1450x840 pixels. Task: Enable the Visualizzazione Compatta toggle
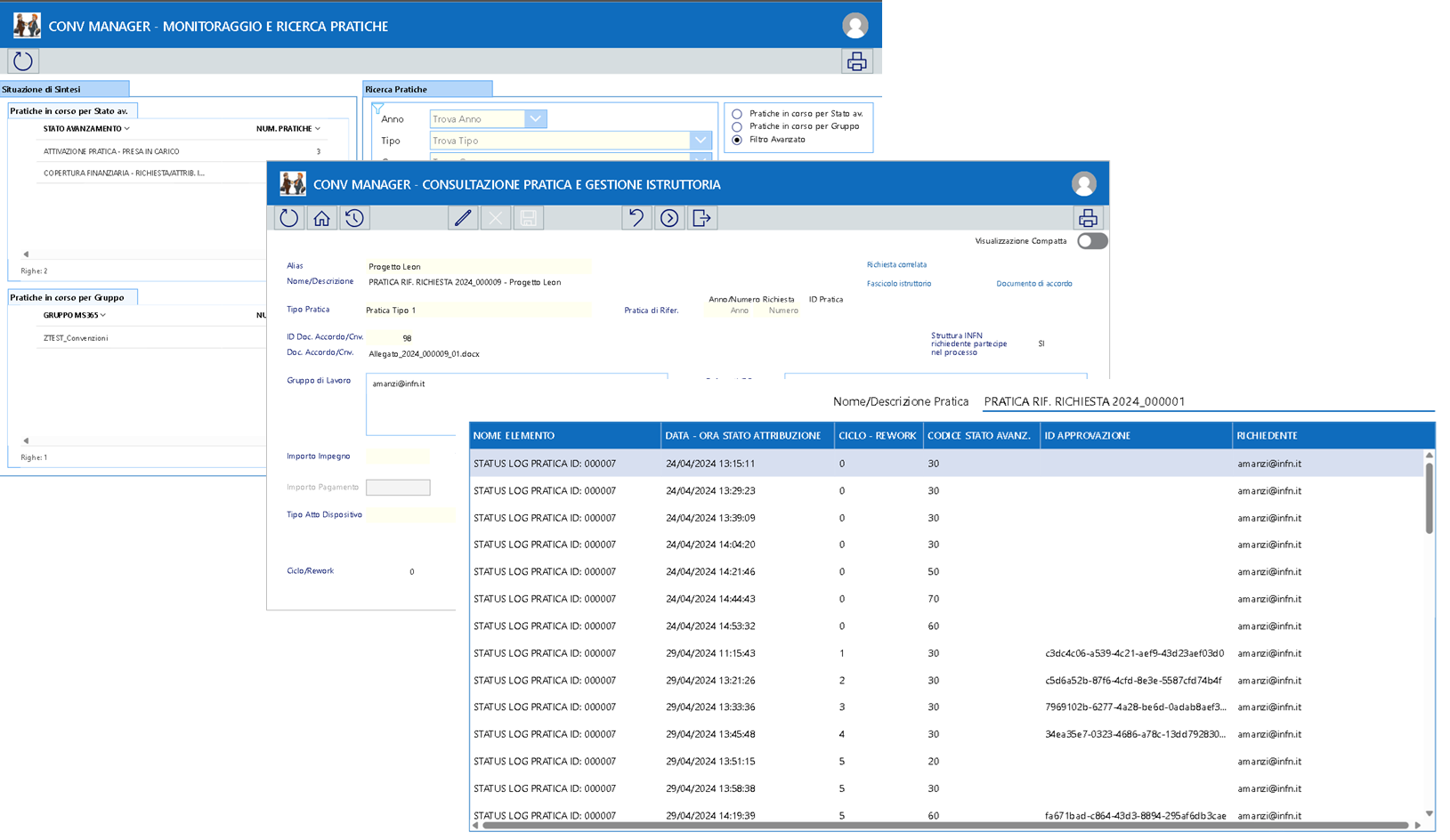[x=1092, y=240]
